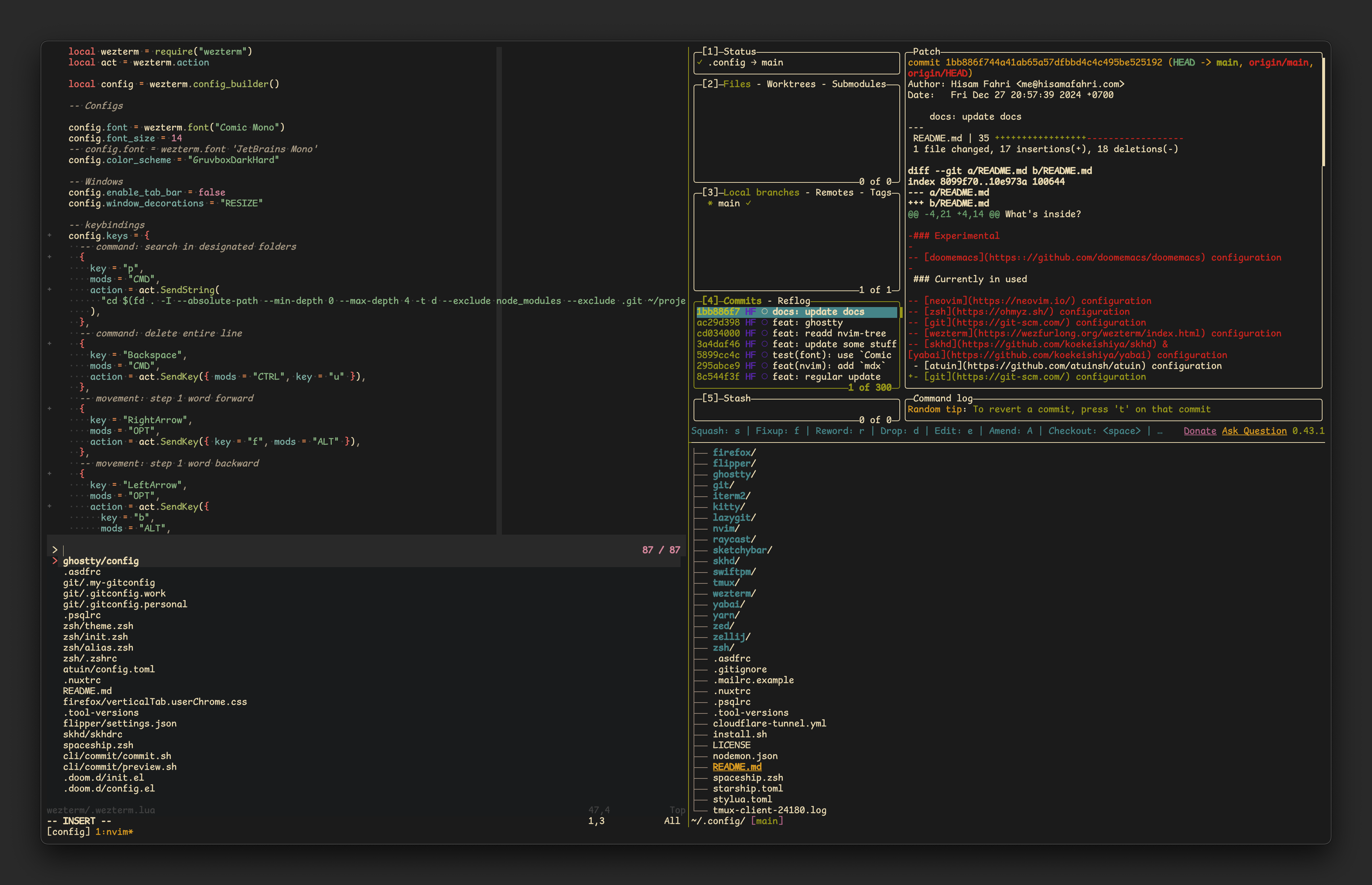Screen dimensions: 1372x885
Task: Switch to the Reflog tab in Commits panel
Action: (x=794, y=300)
